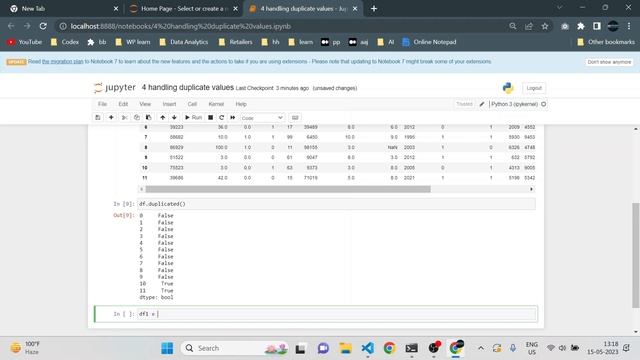Image resolution: width=640 pixels, height=360 pixels.
Task: Select the df.duplicated() code cell
Action: coord(336,204)
